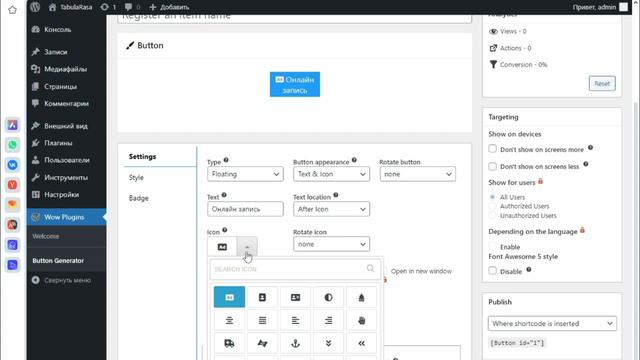The image size is (640, 360).
Task: Open the WordPress logo menu
Action: point(35,7)
